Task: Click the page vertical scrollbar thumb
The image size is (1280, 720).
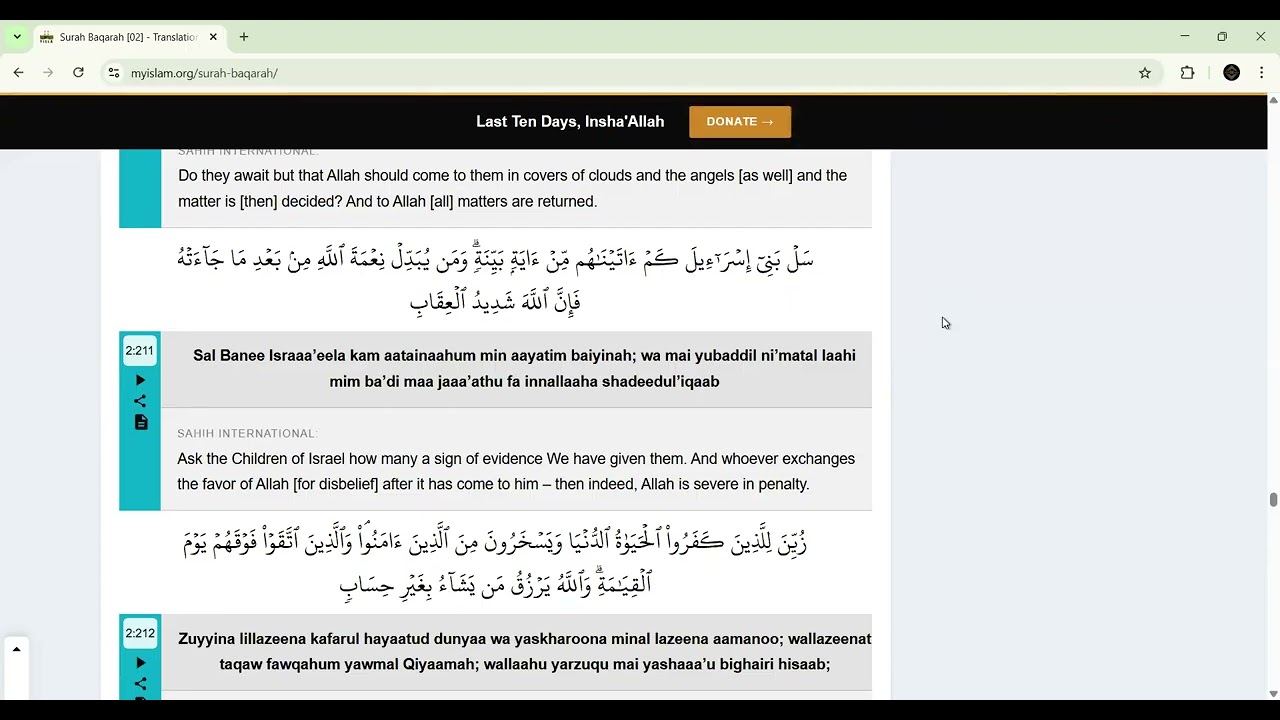Action: point(1273,500)
